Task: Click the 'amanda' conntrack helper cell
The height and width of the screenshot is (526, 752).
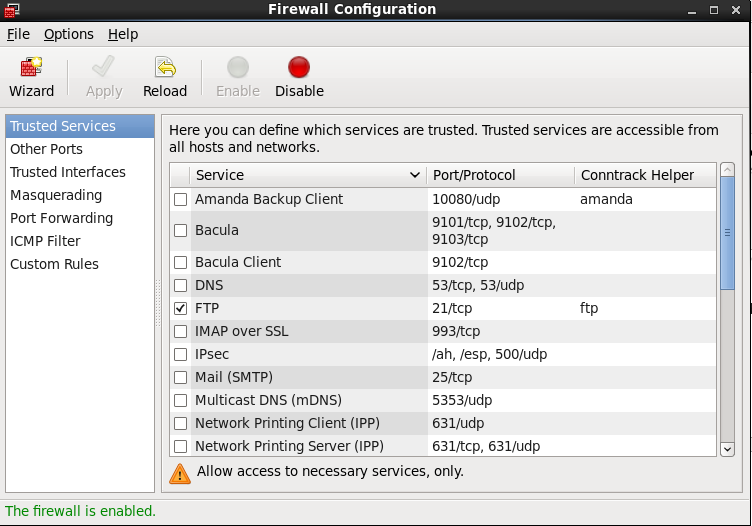Action: pyautogui.click(x=606, y=199)
